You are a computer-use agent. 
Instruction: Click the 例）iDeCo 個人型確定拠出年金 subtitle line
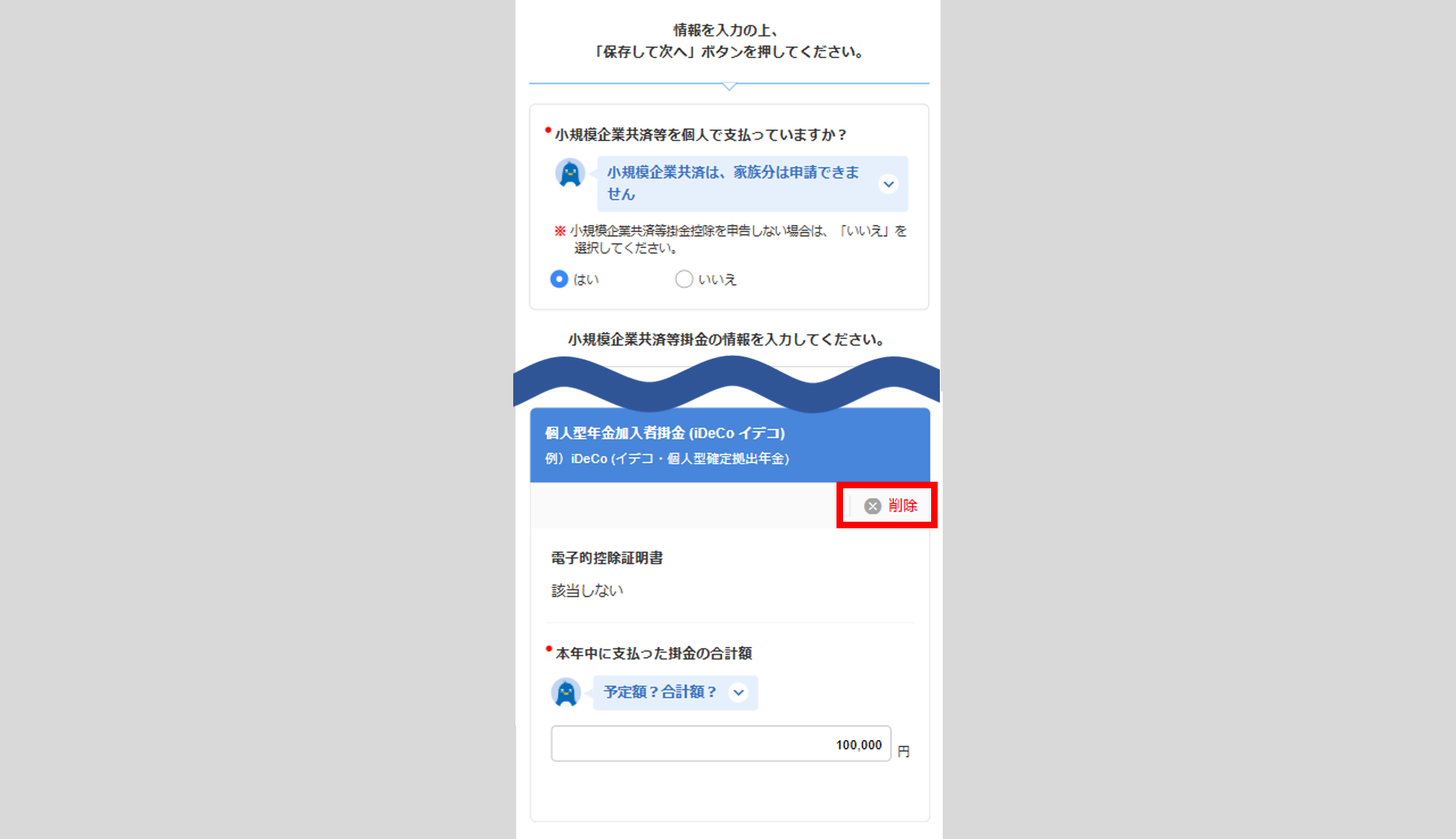point(667,459)
